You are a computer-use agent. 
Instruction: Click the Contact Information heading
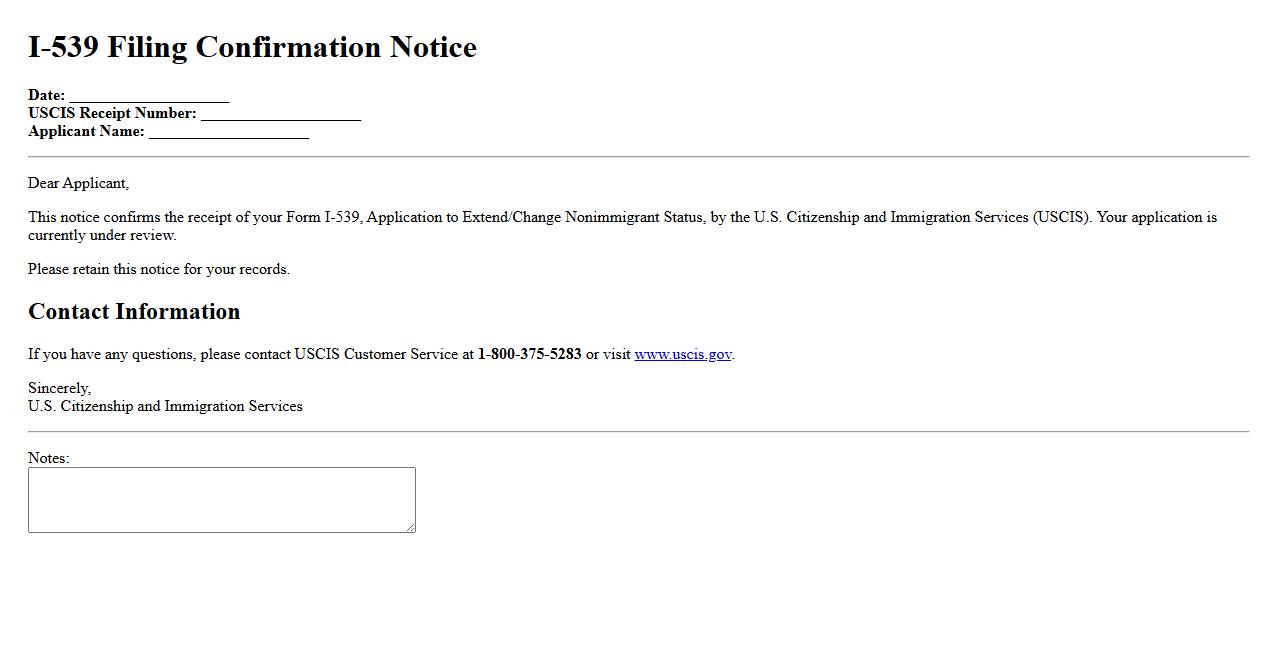[134, 312]
